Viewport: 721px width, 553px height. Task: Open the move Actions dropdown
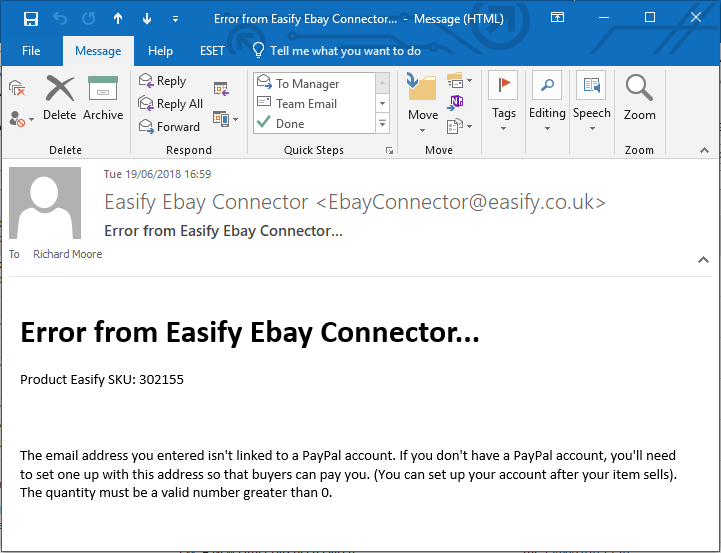click(x=459, y=125)
